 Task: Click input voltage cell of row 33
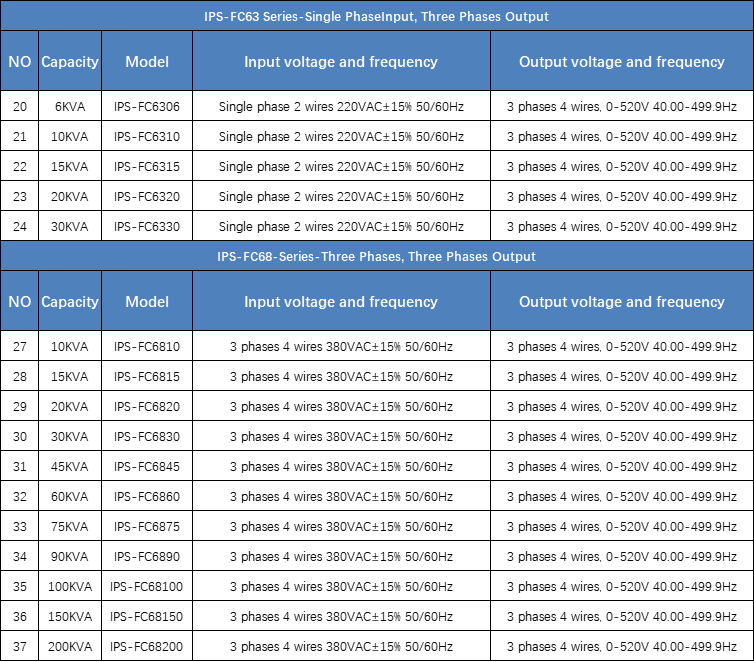341,526
